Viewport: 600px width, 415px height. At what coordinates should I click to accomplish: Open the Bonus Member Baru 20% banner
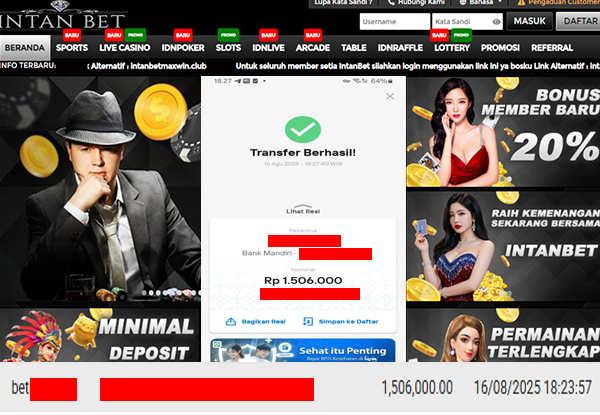point(503,132)
